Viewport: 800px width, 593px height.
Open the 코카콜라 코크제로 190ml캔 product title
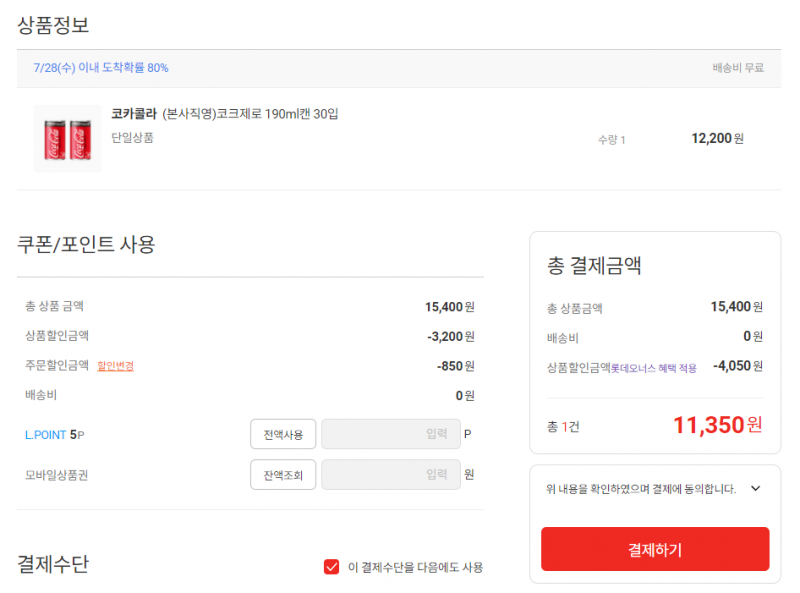pyautogui.click(x=224, y=114)
